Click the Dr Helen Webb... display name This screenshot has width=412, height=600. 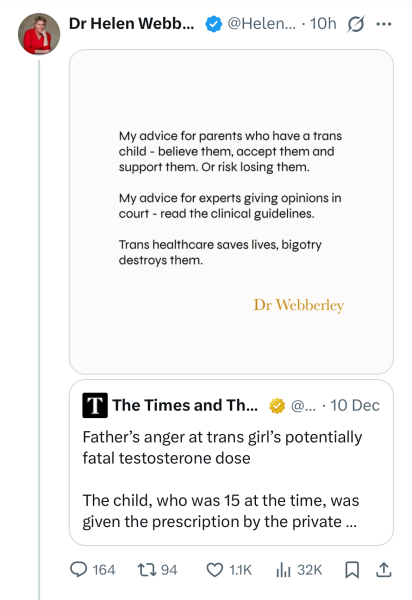pos(132,24)
